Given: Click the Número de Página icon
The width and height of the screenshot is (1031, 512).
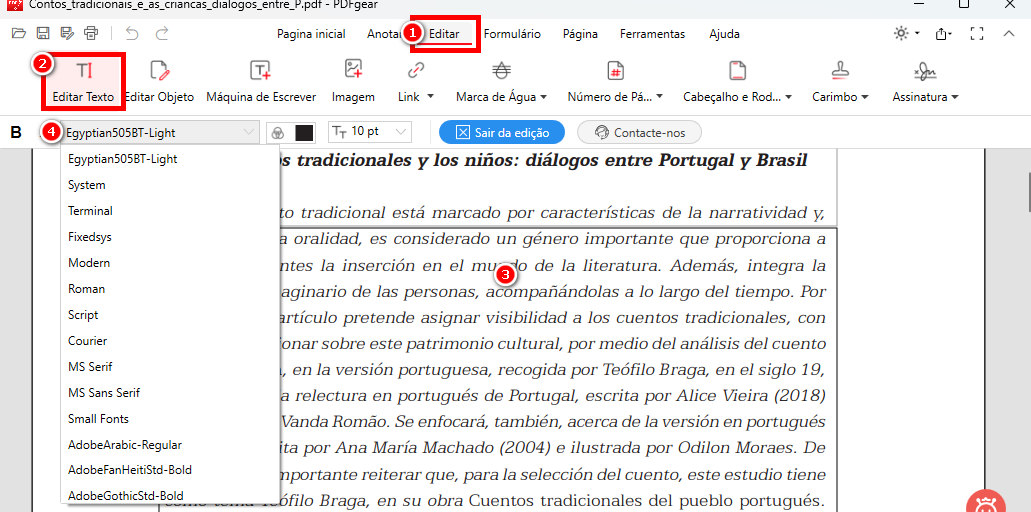Looking at the screenshot, I should point(615,70).
